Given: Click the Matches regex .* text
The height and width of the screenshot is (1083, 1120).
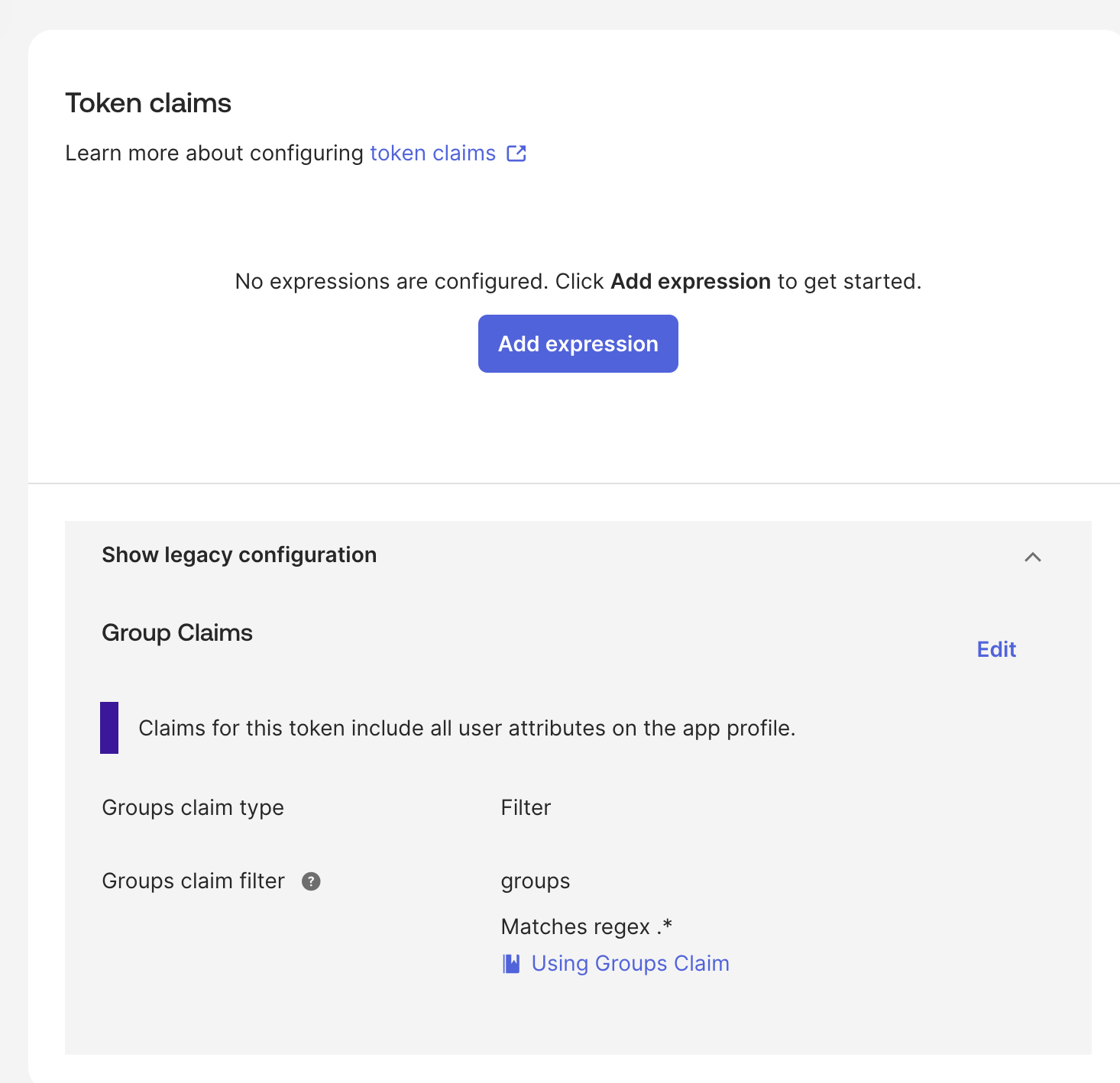Looking at the screenshot, I should [587, 926].
